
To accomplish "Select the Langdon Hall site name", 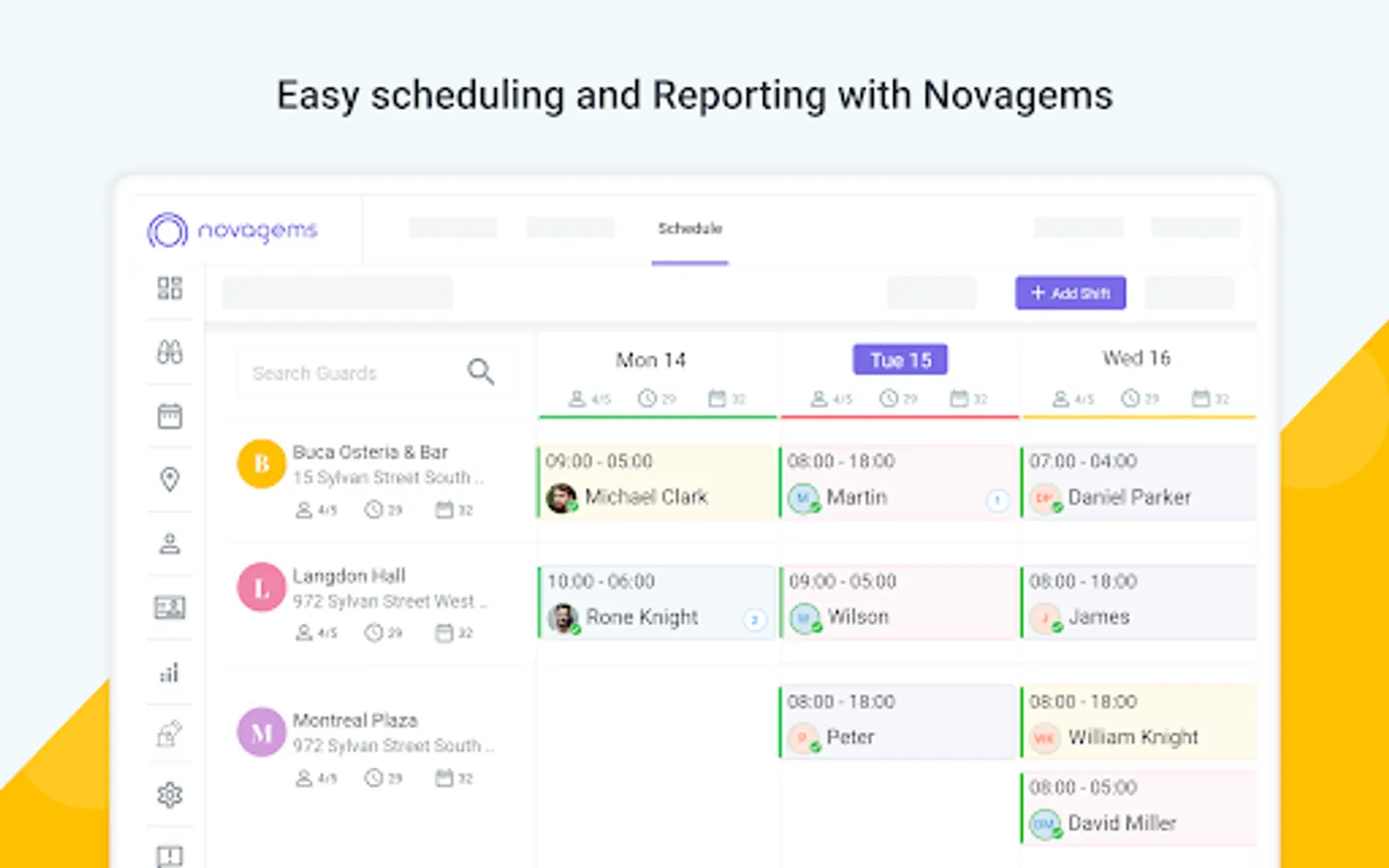I will click(x=349, y=576).
